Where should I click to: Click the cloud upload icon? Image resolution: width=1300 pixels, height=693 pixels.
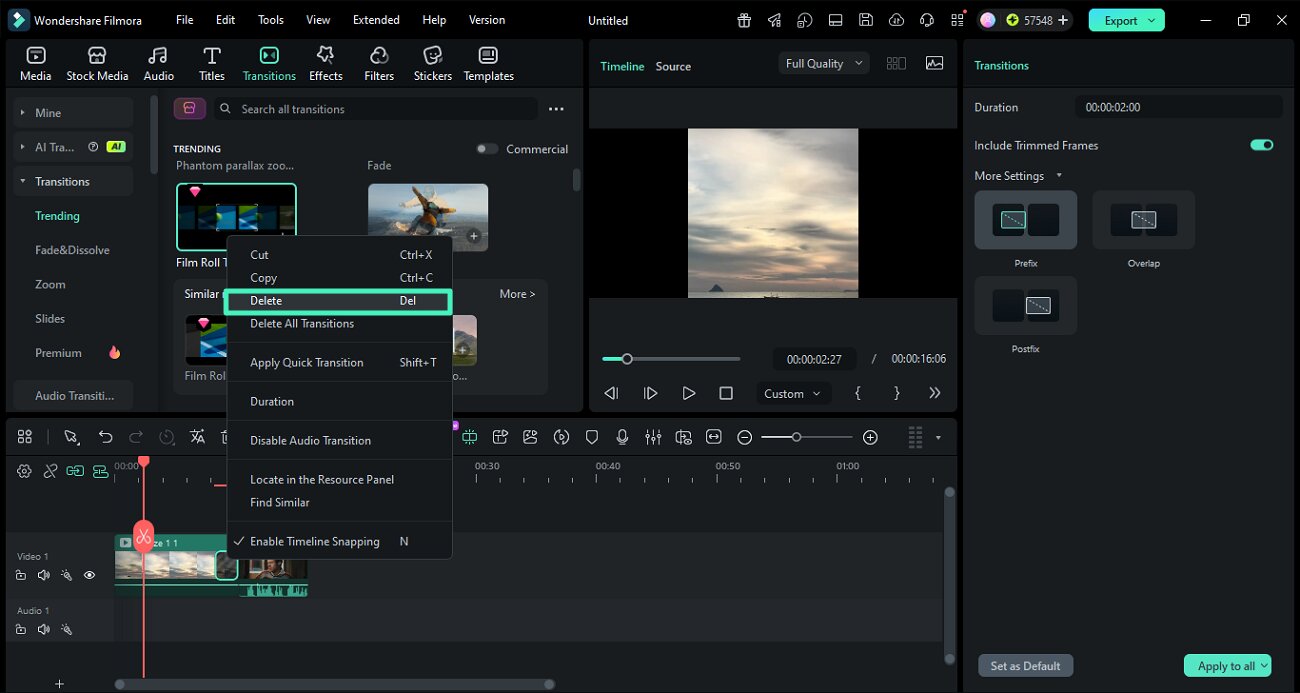point(896,20)
